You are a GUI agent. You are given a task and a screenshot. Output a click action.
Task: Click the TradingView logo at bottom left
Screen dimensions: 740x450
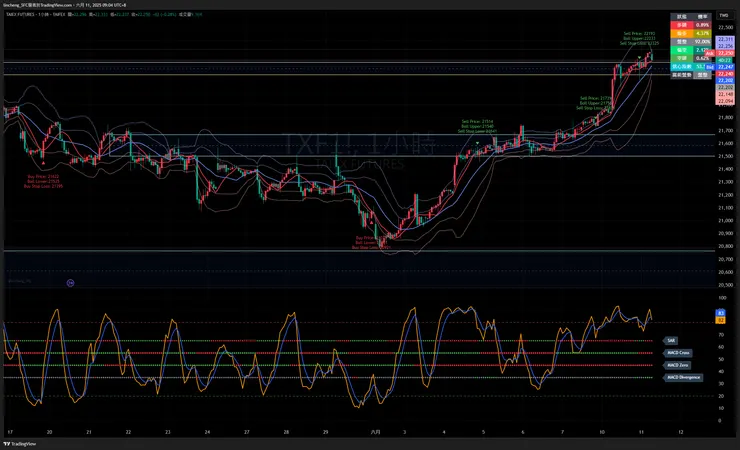click(x=20, y=444)
